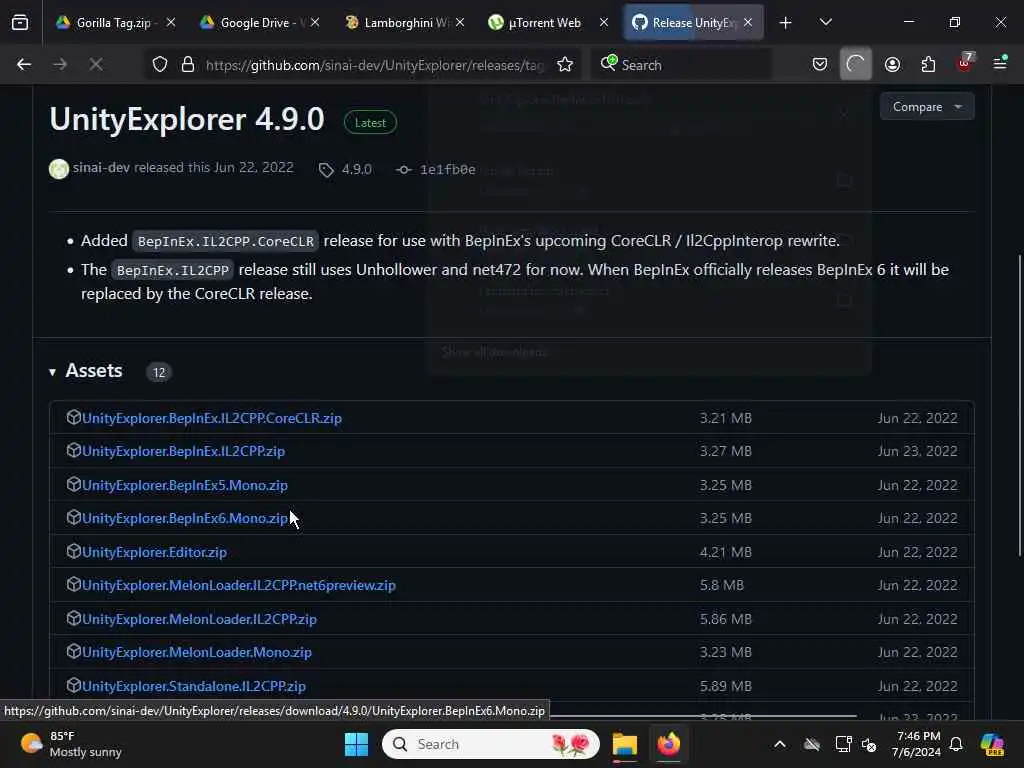Click the UnityExplorer 4.9.0 title
The image size is (1024, 768).
187,120
